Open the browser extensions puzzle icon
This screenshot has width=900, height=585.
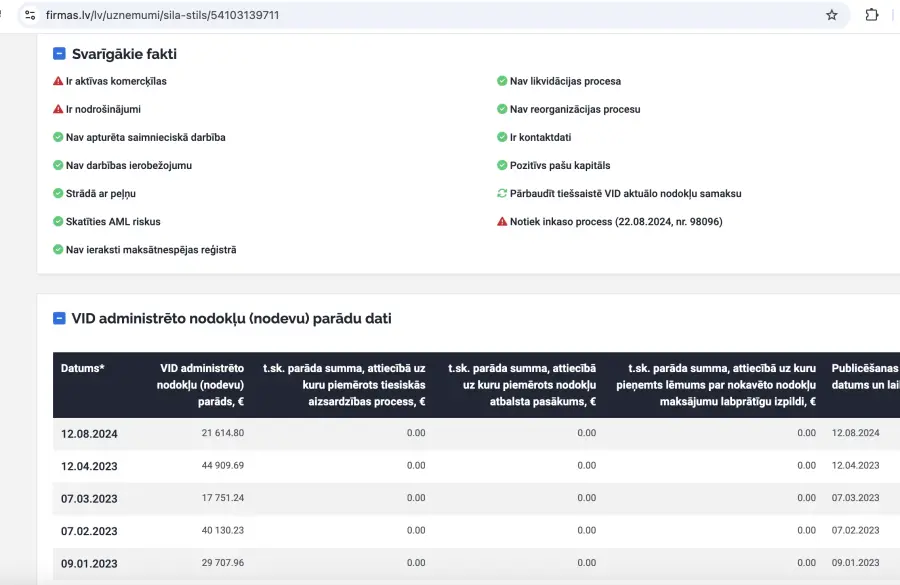coord(871,15)
